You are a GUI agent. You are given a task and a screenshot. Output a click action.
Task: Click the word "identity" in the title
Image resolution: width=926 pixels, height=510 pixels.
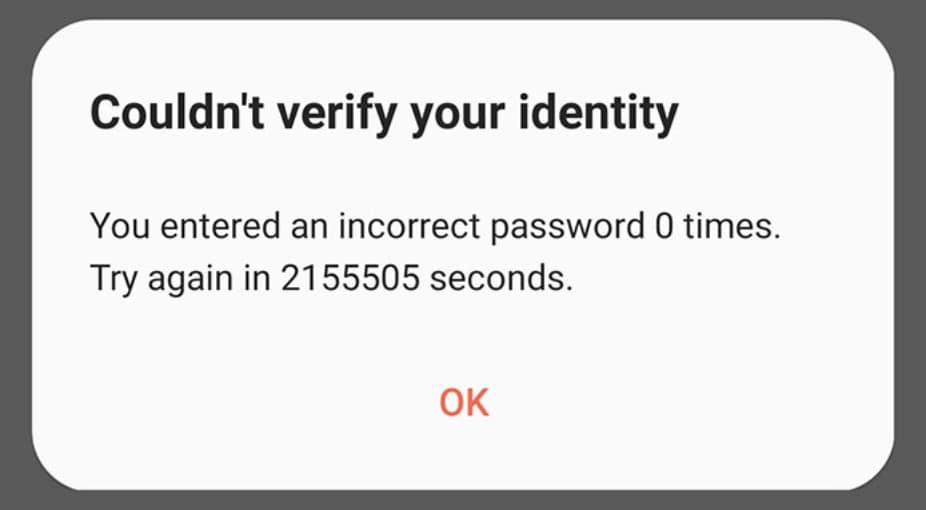tap(596, 115)
